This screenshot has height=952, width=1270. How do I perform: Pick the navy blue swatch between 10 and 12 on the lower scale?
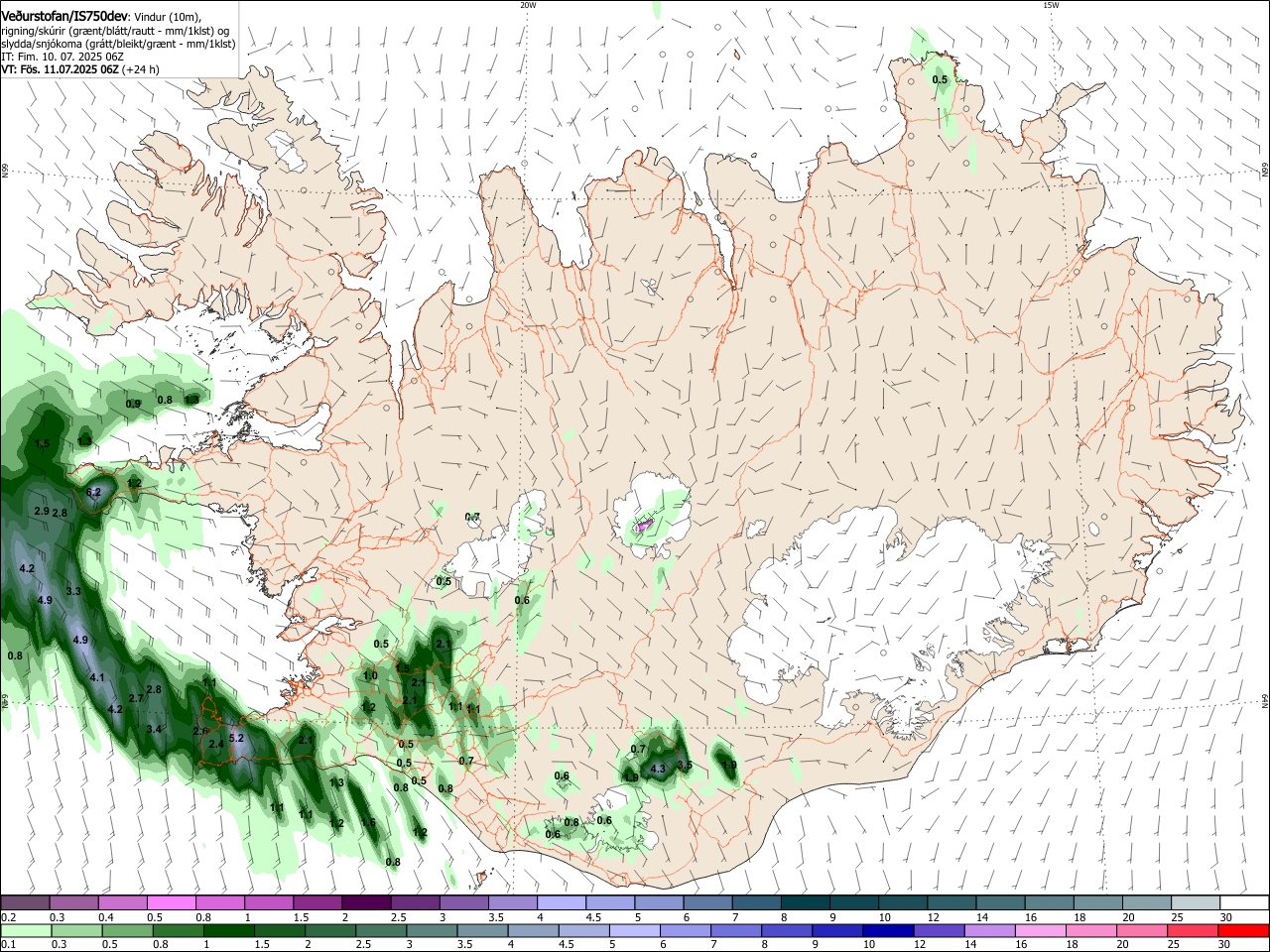click(887, 930)
